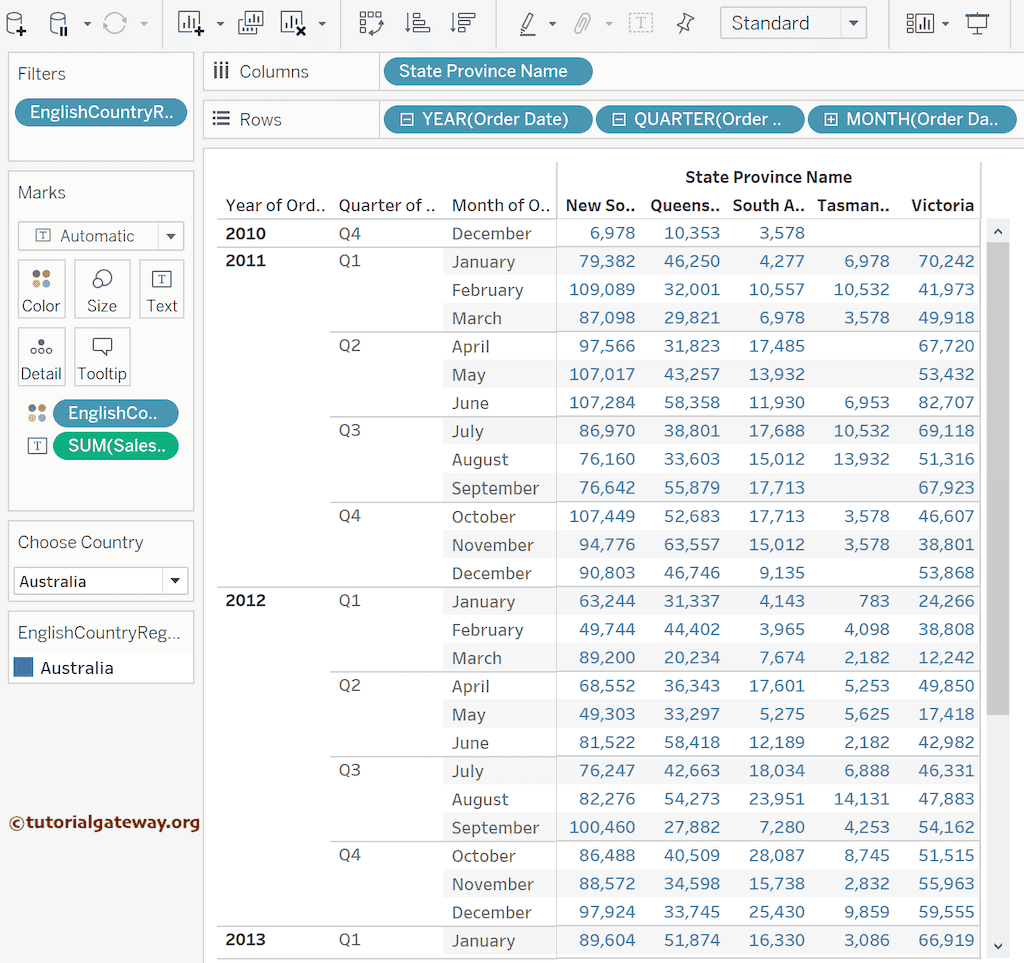Duplicate the current sheet
This screenshot has width=1024, height=963.
pyautogui.click(x=250, y=22)
